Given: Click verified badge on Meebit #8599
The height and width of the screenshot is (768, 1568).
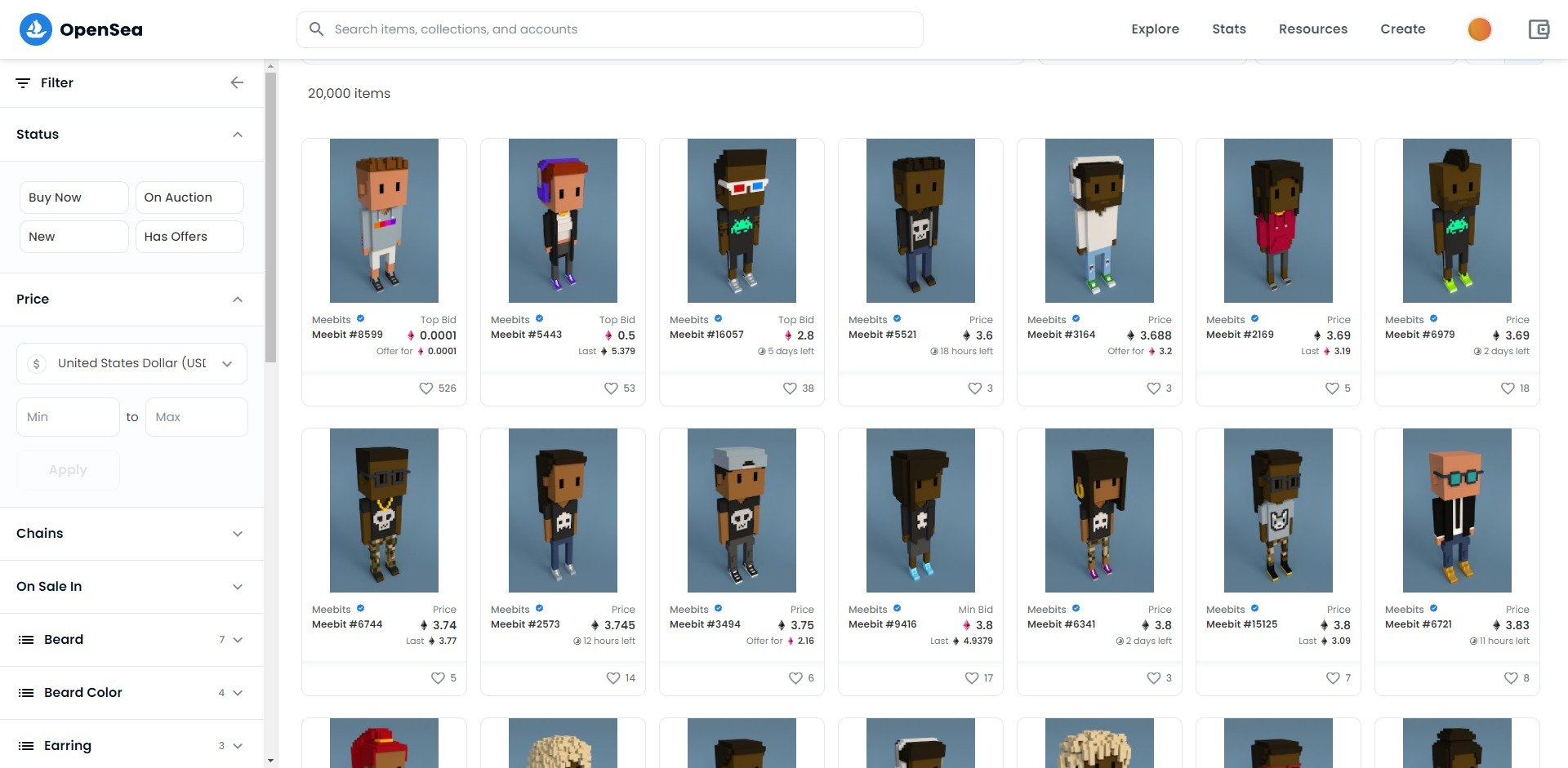Looking at the screenshot, I should (360, 319).
